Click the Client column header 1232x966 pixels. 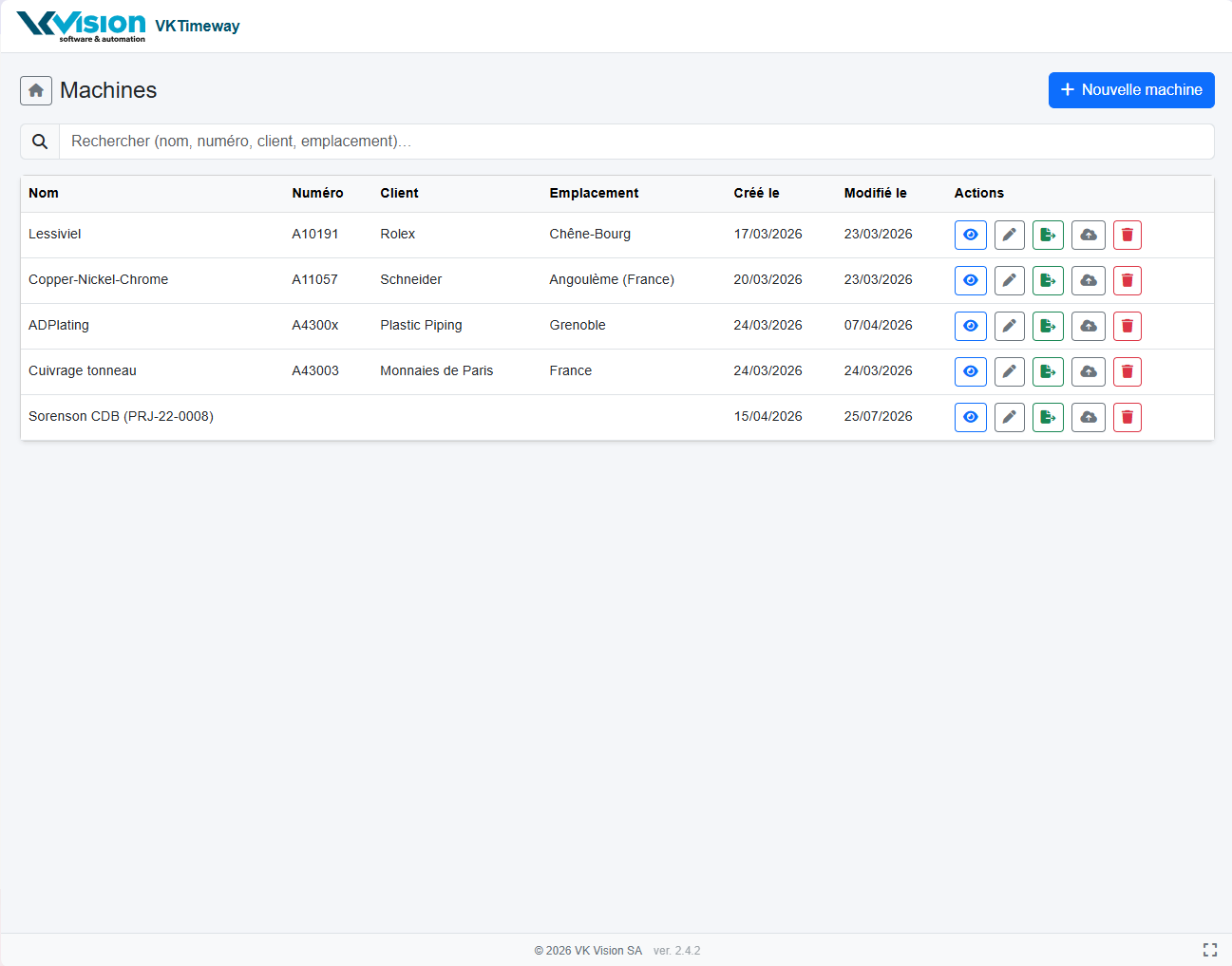[x=399, y=193]
